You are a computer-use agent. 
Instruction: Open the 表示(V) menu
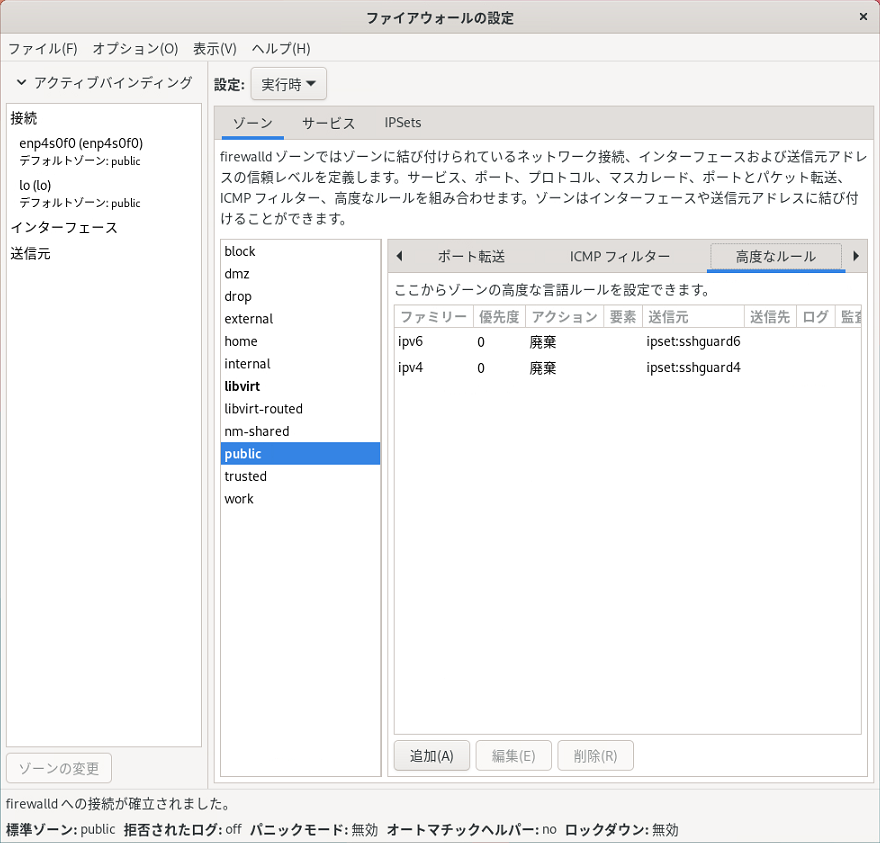click(214, 48)
